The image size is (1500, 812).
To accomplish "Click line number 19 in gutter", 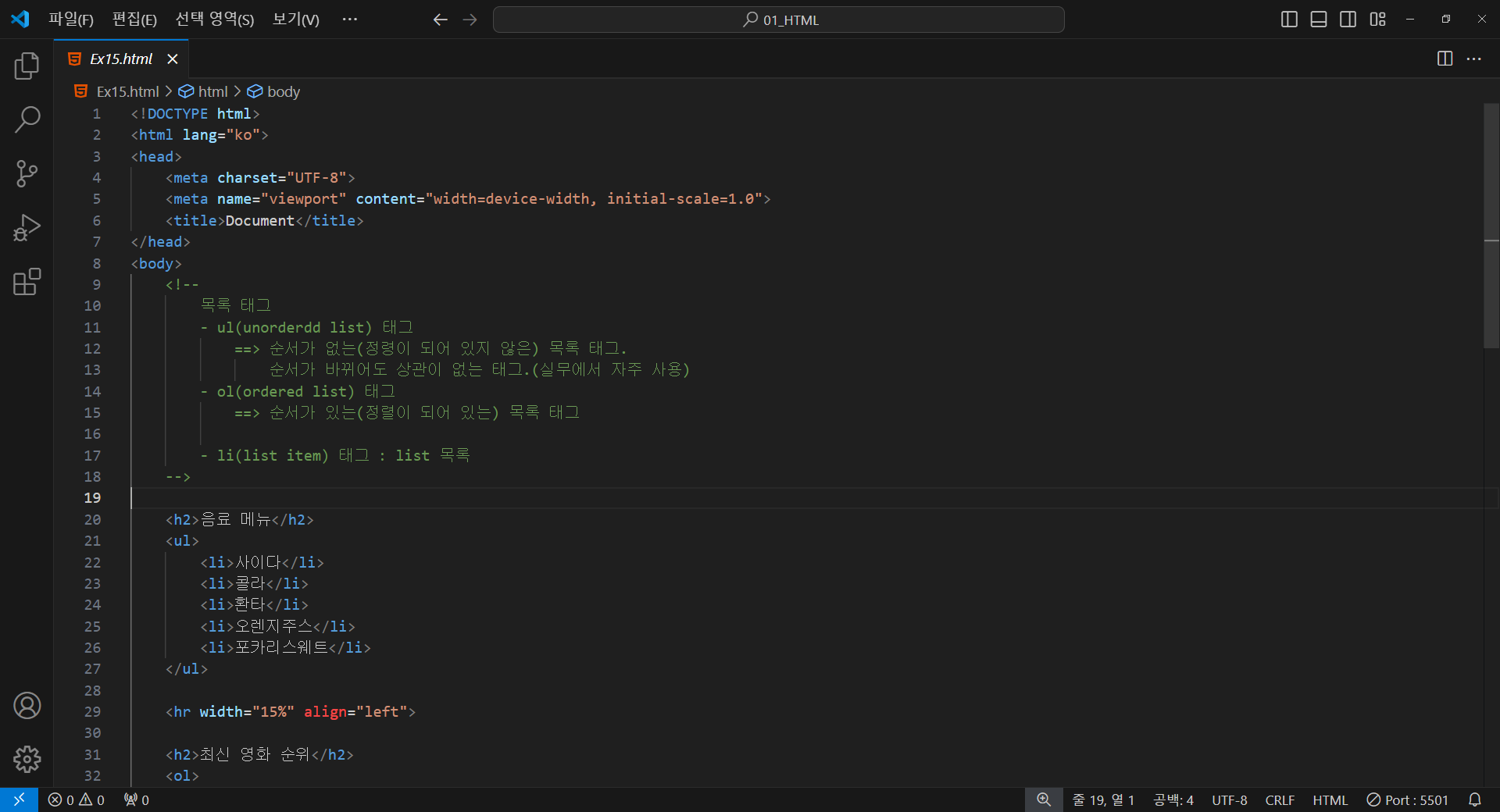I will pyautogui.click(x=92, y=498).
